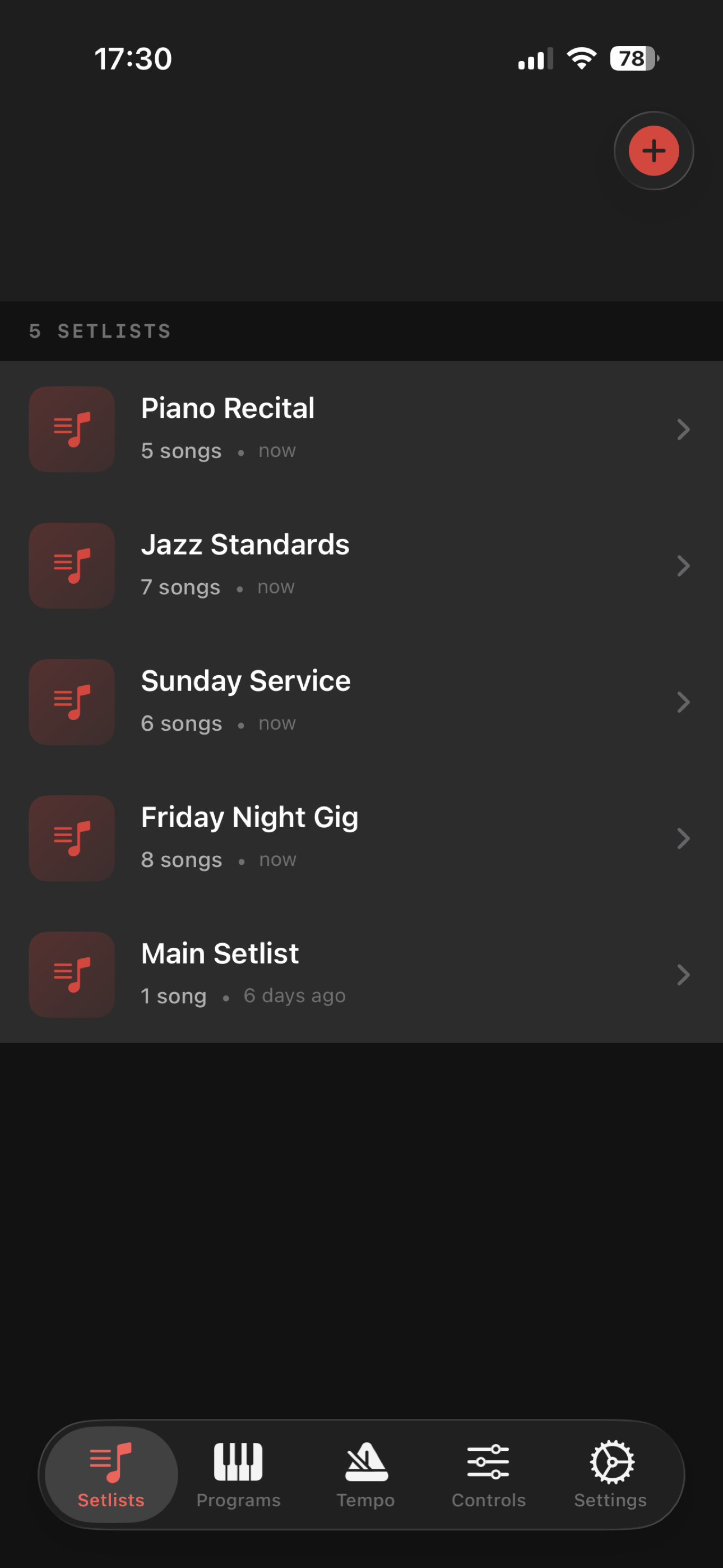Open Tempo tab with metronome icon
Image resolution: width=723 pixels, height=1568 pixels.
[x=366, y=1473]
